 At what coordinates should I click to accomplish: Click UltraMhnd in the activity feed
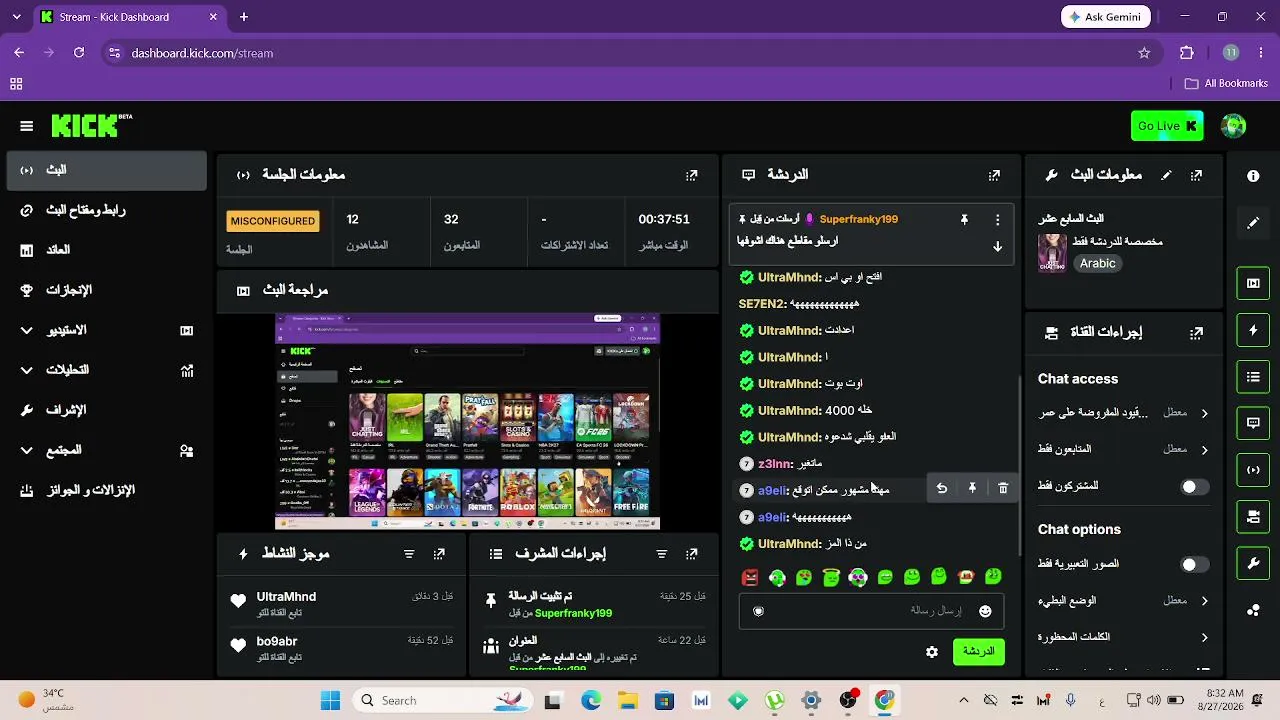(286, 597)
